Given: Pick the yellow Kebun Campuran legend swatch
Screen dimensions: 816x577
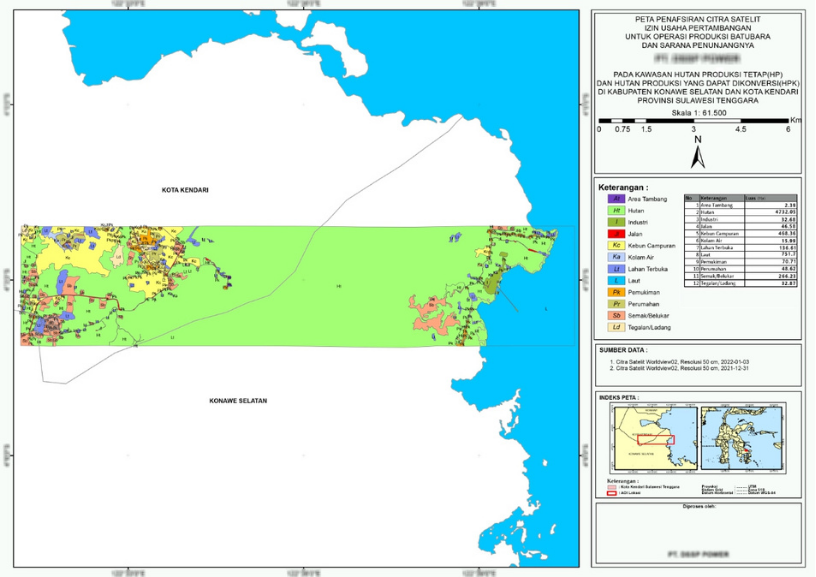Looking at the screenshot, I should click(616, 246).
